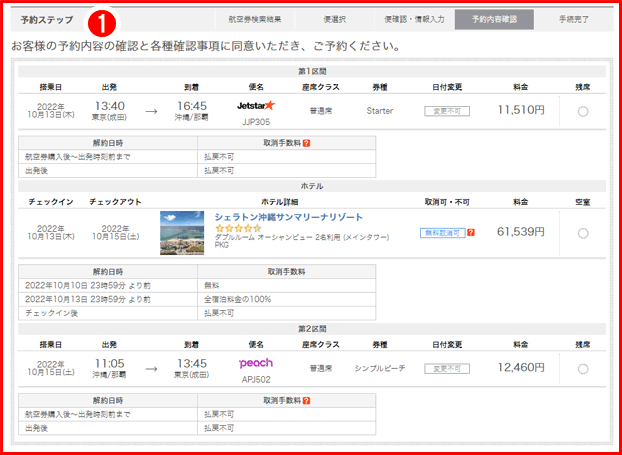The width and height of the screenshot is (622, 455).
Task: Click the ホテル section header
Action: point(312,186)
